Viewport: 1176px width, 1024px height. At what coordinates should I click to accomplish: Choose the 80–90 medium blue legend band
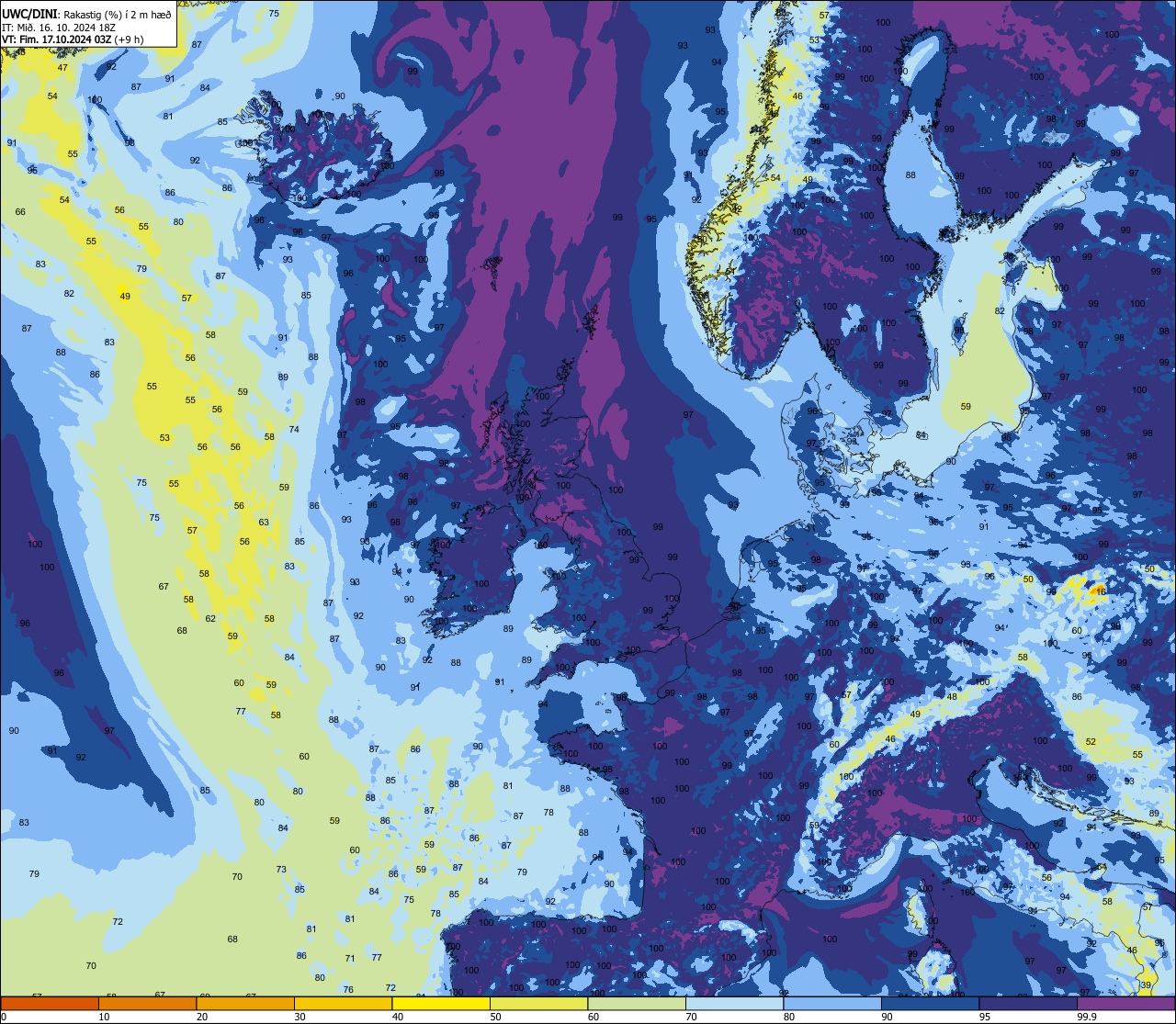point(832,1003)
